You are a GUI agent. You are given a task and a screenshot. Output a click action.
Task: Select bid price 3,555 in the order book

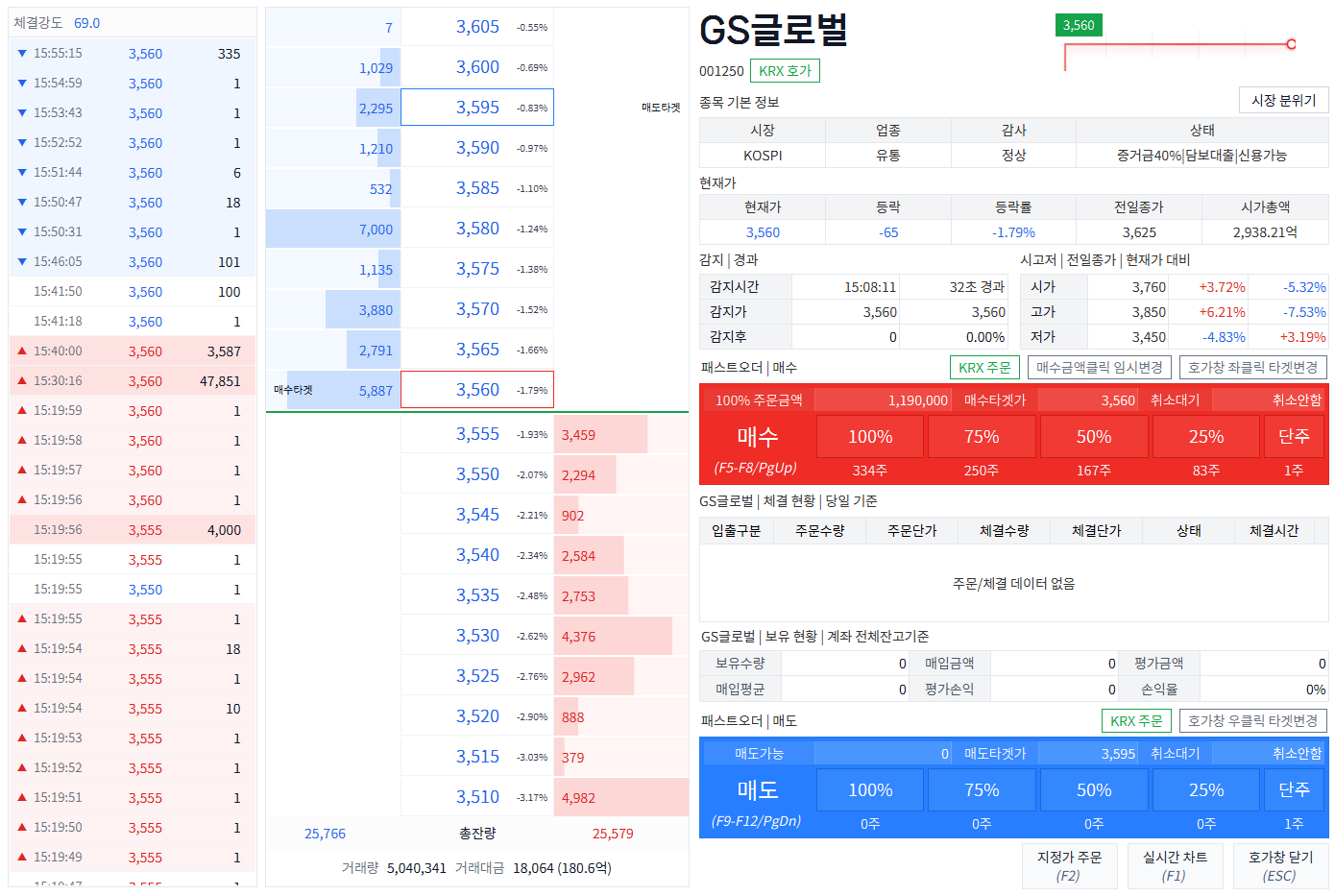(477, 434)
